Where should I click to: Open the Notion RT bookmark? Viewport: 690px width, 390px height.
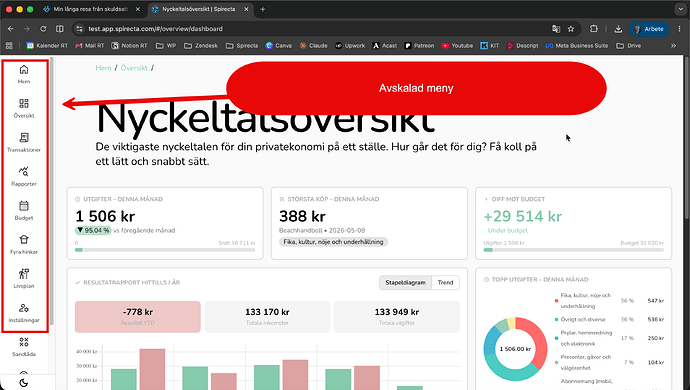[129, 45]
